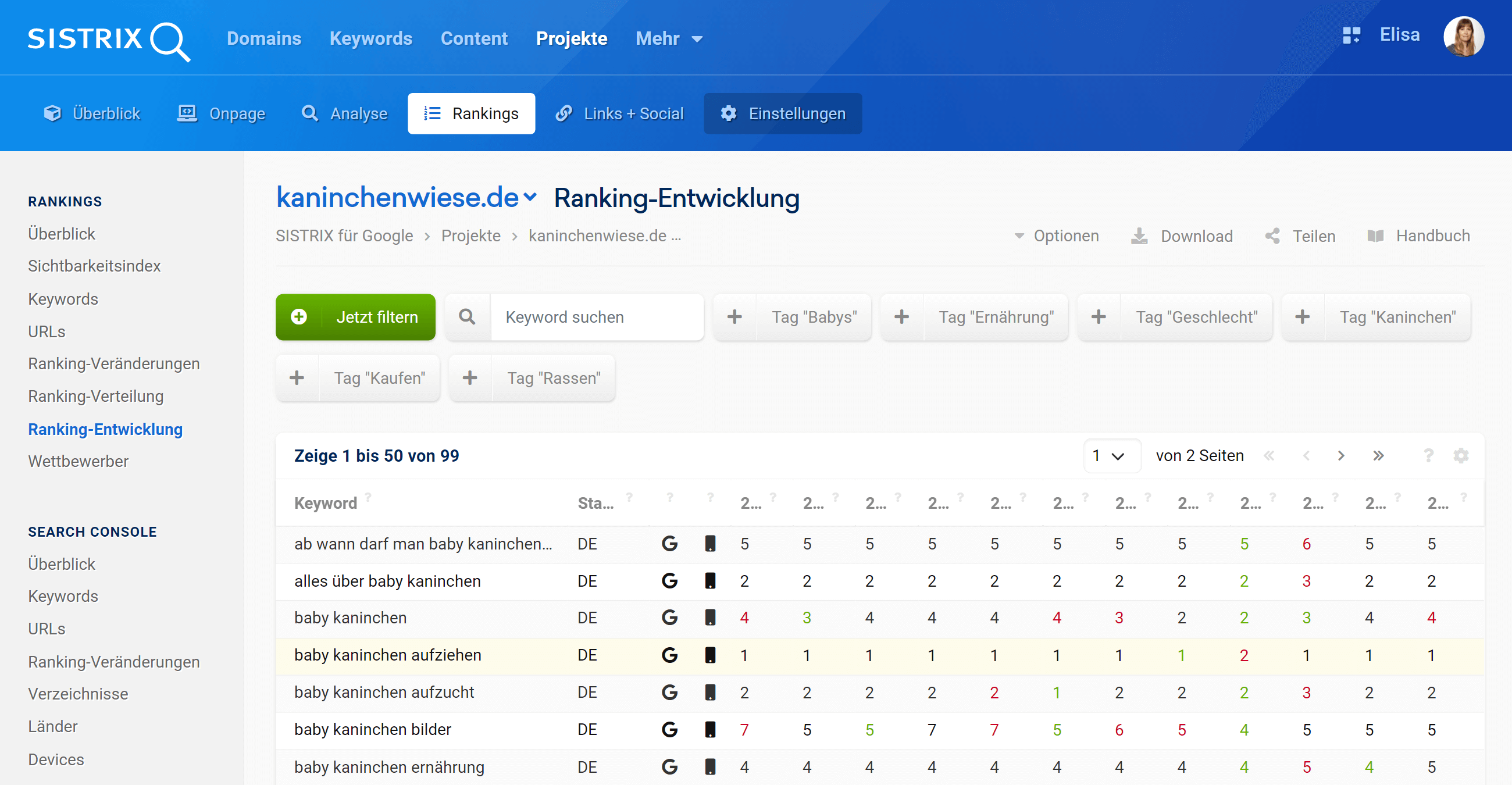Switch to the Analyse tab
This screenshot has width=1512, height=785.
[x=344, y=114]
